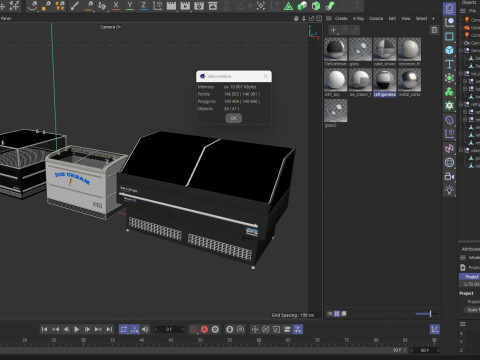Select the refrigerated material thumbnail
The image size is (480, 360).
[385, 80]
